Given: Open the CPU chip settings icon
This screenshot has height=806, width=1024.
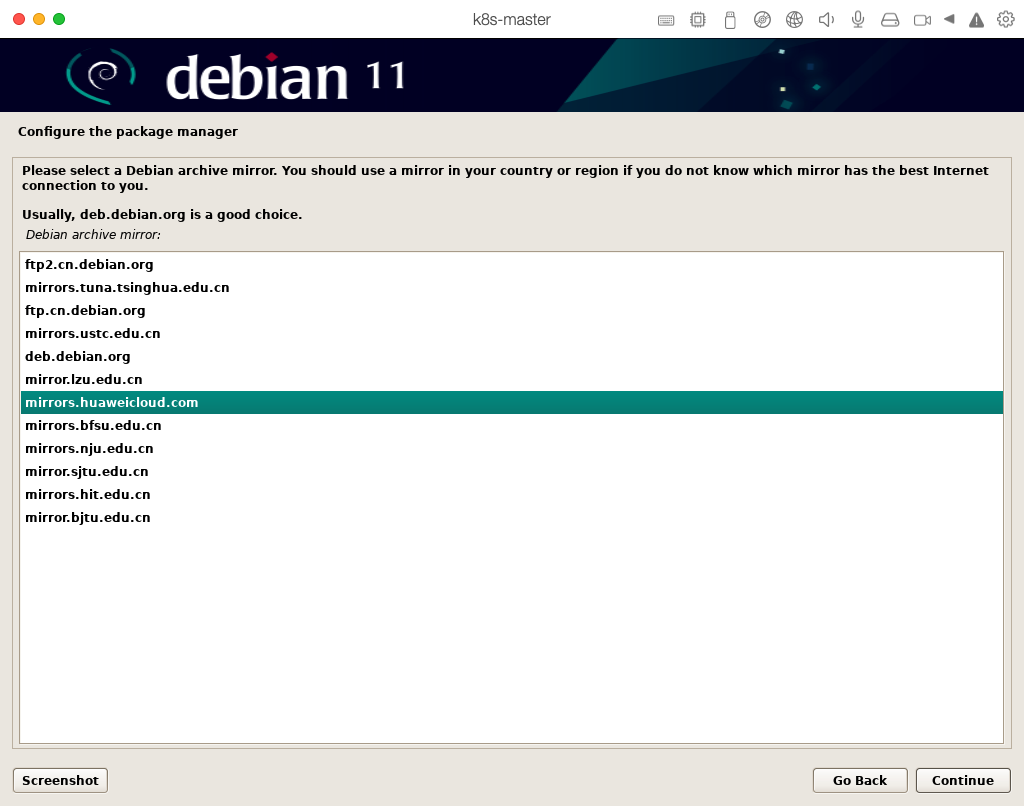Looking at the screenshot, I should (x=697, y=20).
